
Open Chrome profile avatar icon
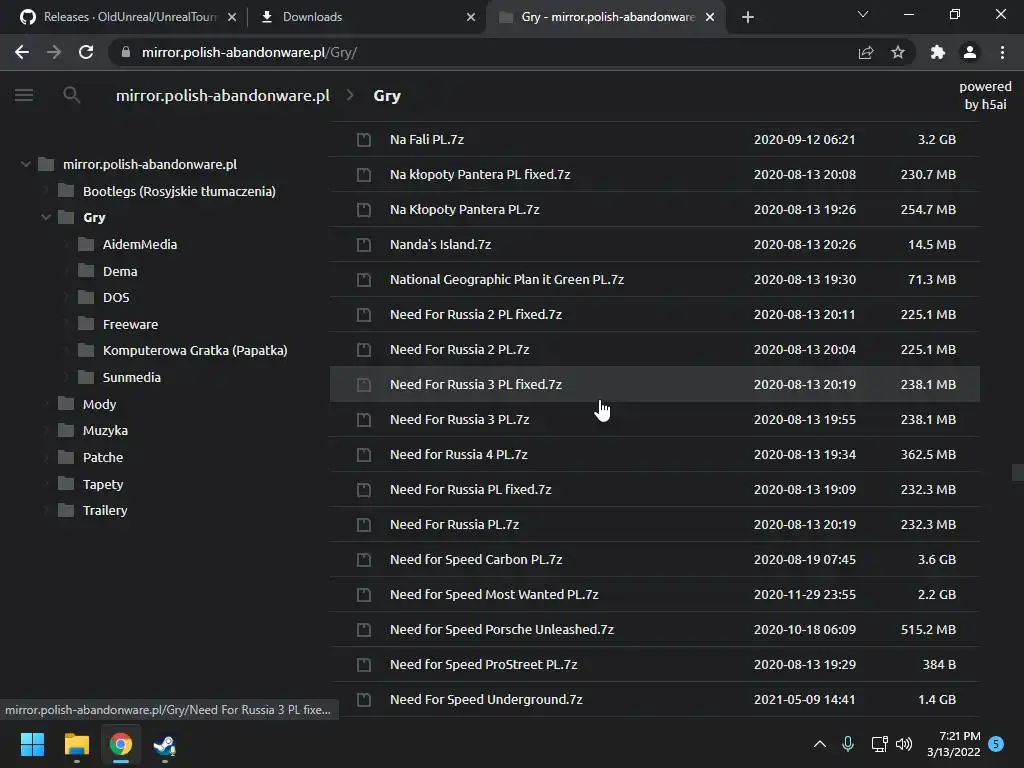970,52
